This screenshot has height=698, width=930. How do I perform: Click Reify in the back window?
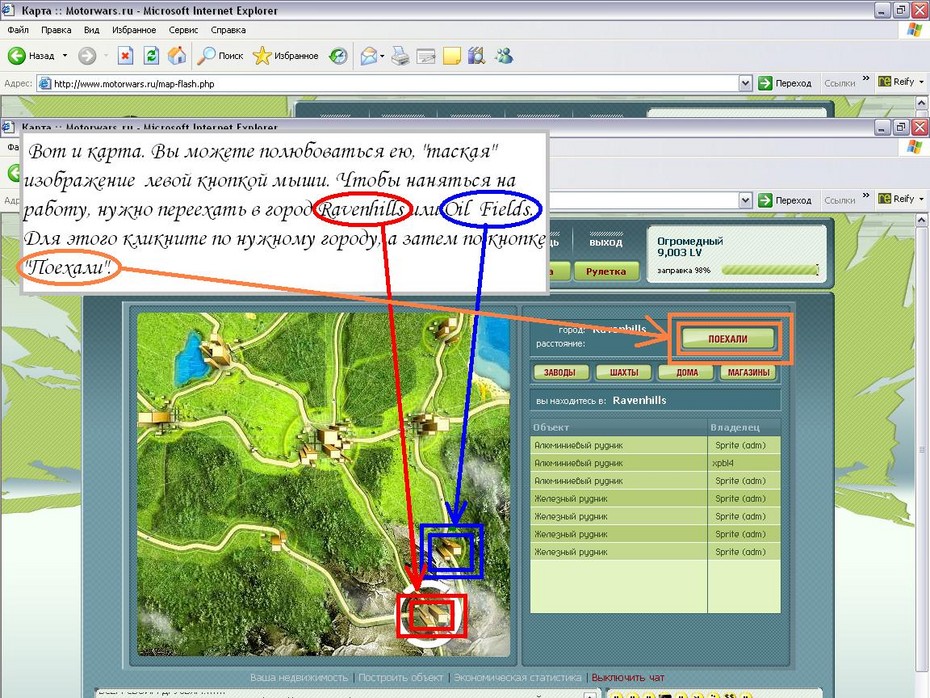click(896, 82)
